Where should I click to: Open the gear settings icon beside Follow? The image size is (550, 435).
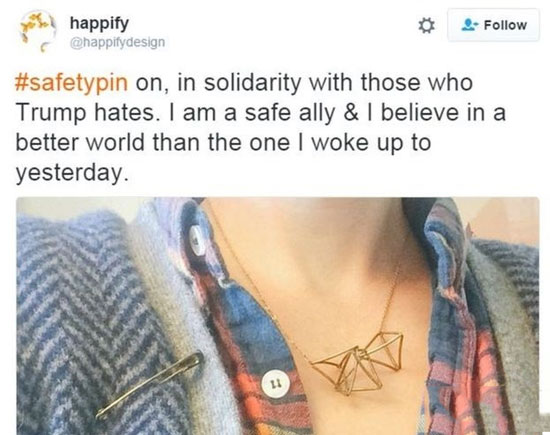426,26
